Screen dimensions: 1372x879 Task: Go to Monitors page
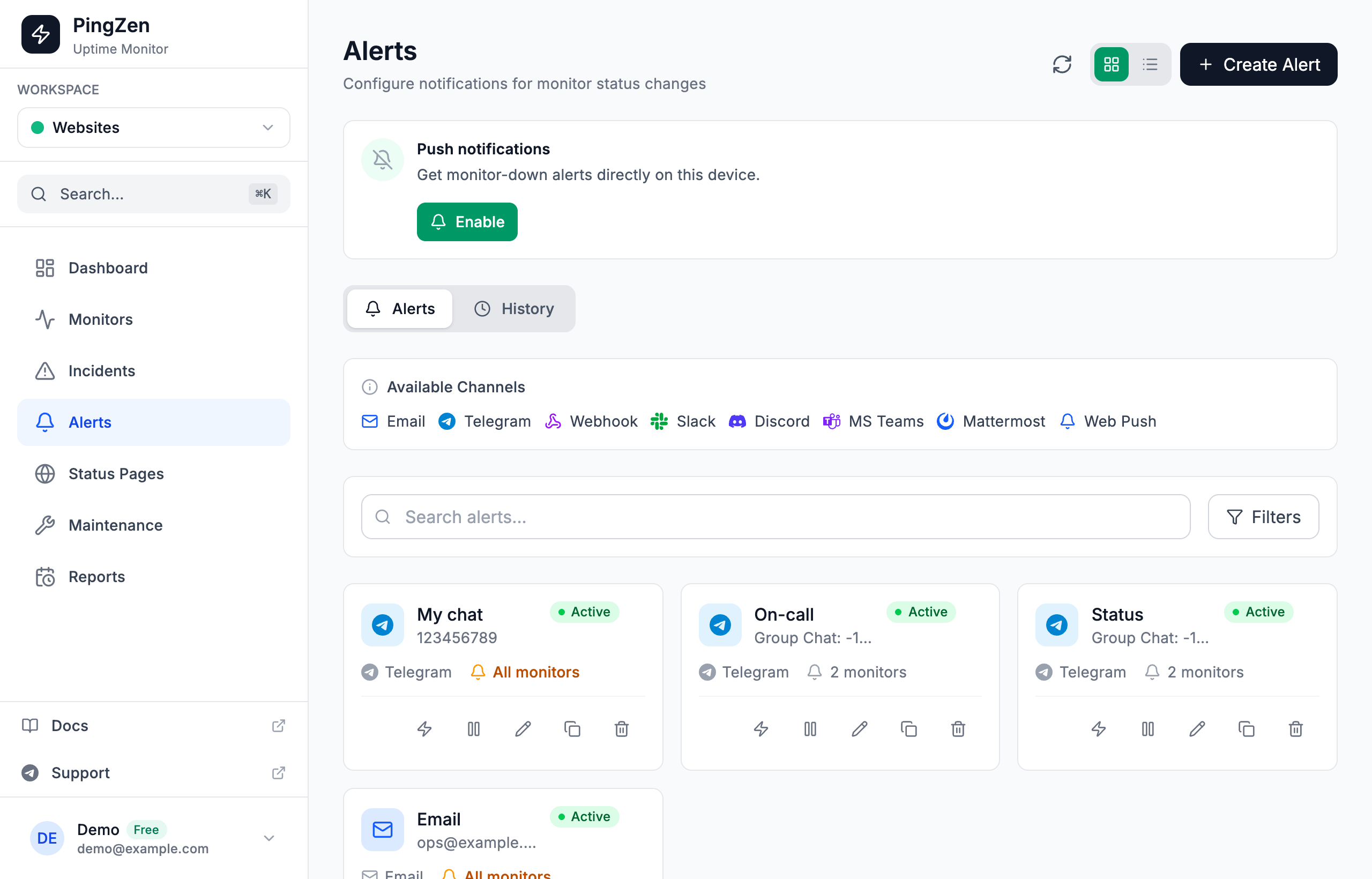point(153,319)
